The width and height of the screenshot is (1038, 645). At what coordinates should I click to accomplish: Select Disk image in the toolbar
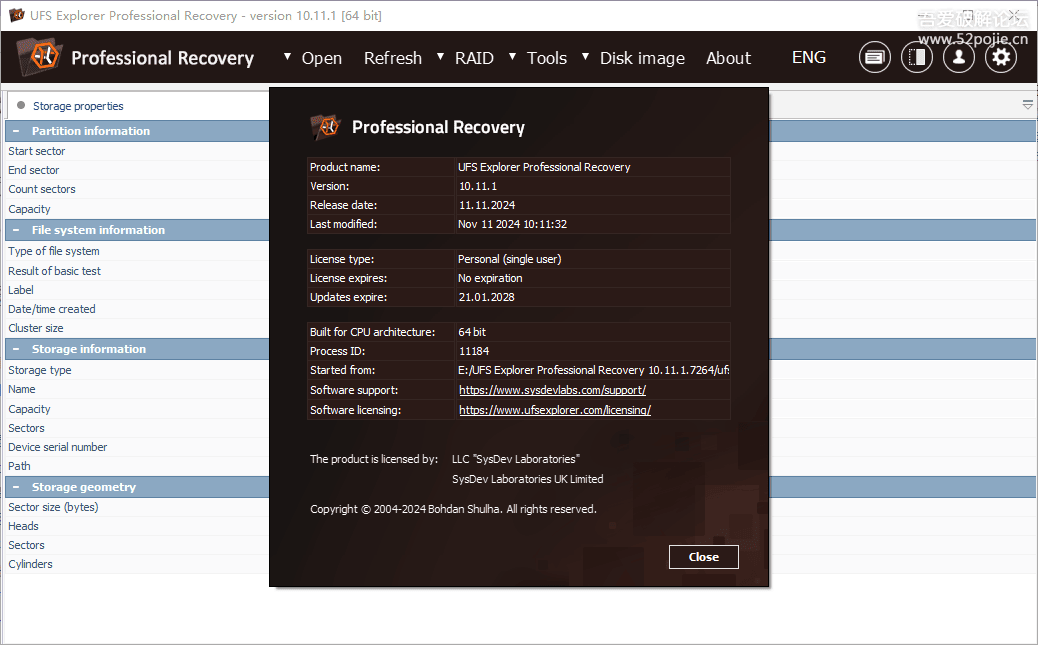pos(642,58)
